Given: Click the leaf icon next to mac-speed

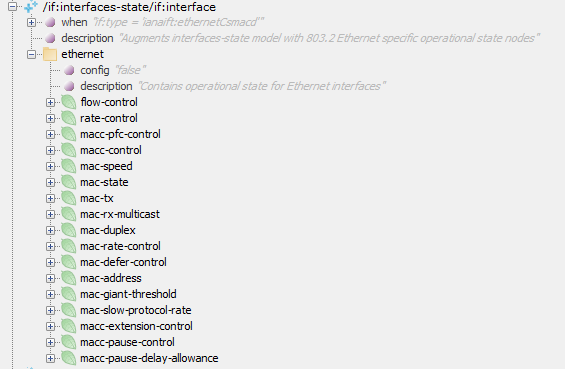Looking at the screenshot, I should point(68,166).
